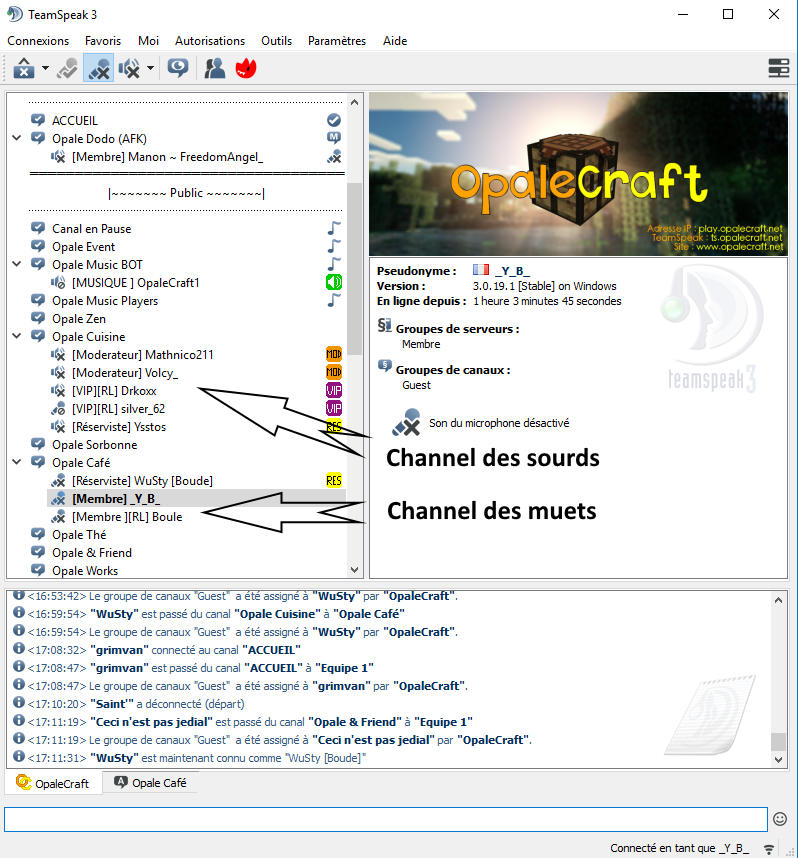
Task: Click the OpaleCraft server banner image
Action: (579, 173)
